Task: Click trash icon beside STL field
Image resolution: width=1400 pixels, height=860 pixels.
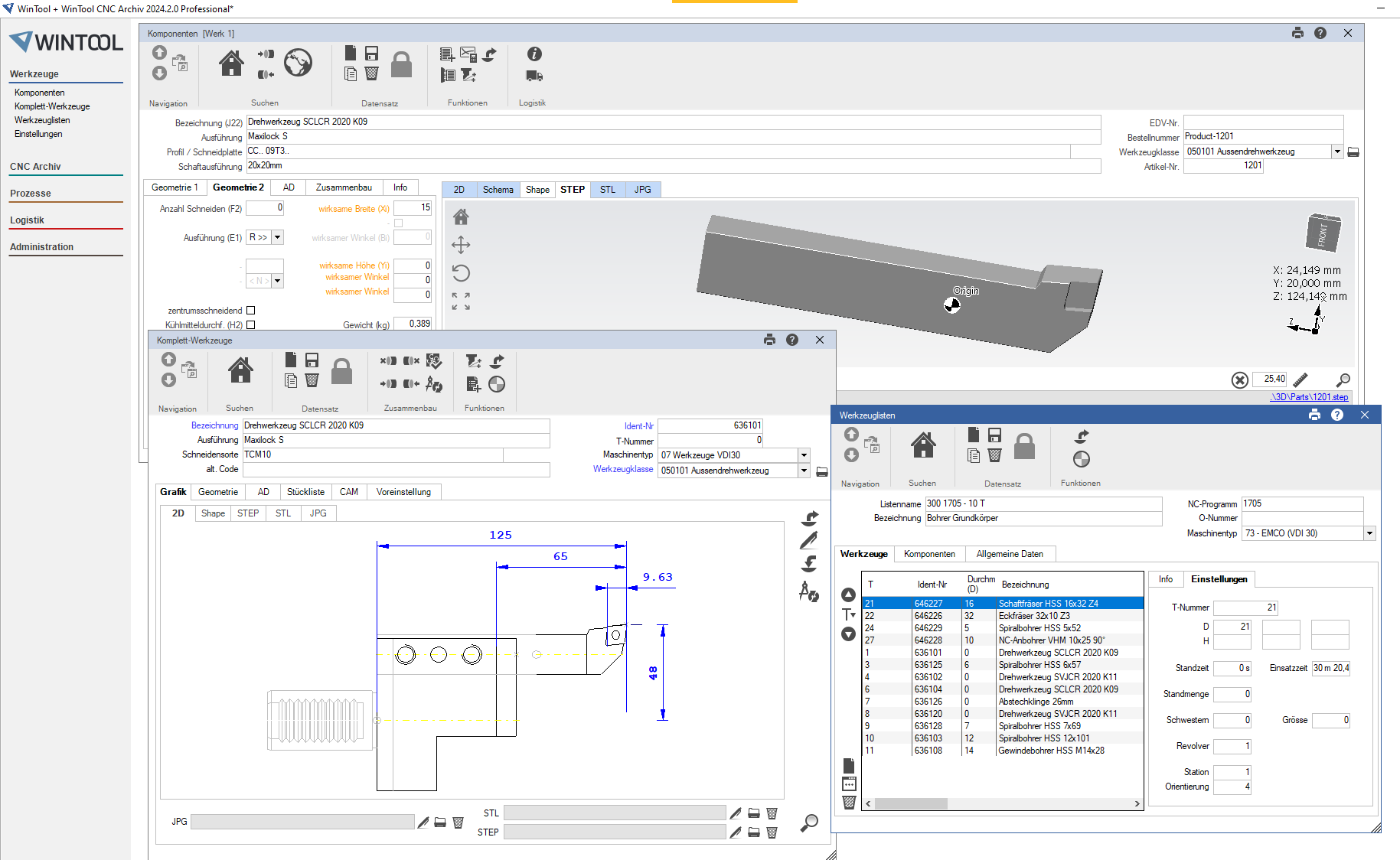Action: pyautogui.click(x=772, y=813)
